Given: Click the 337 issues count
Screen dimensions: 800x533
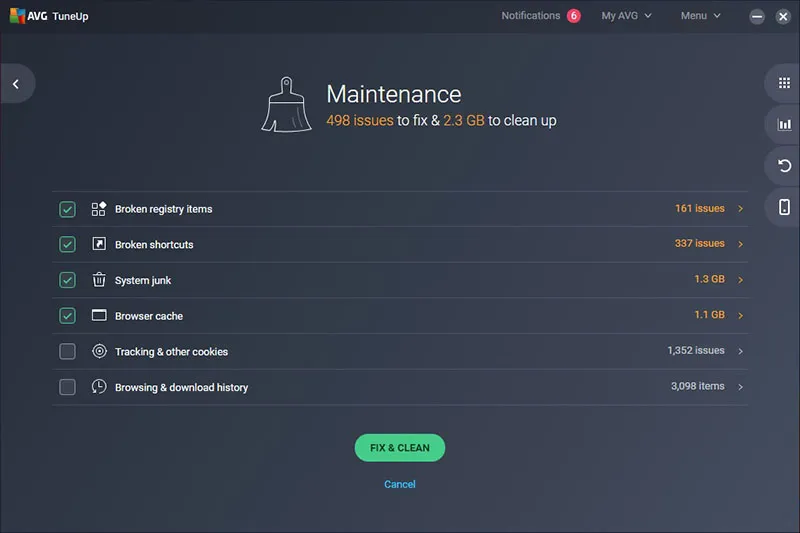Looking at the screenshot, I should pyautogui.click(x=699, y=243).
